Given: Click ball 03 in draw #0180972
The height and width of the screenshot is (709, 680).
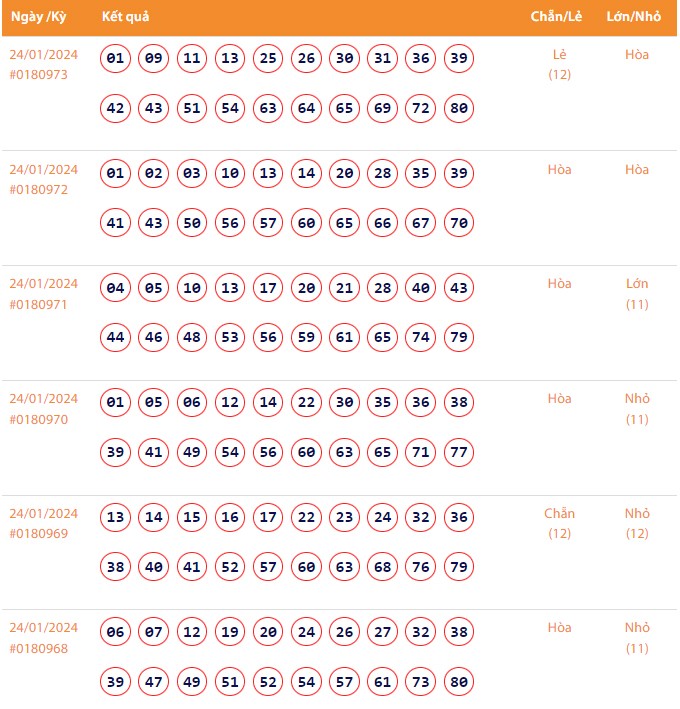Looking at the screenshot, I should (191, 173).
